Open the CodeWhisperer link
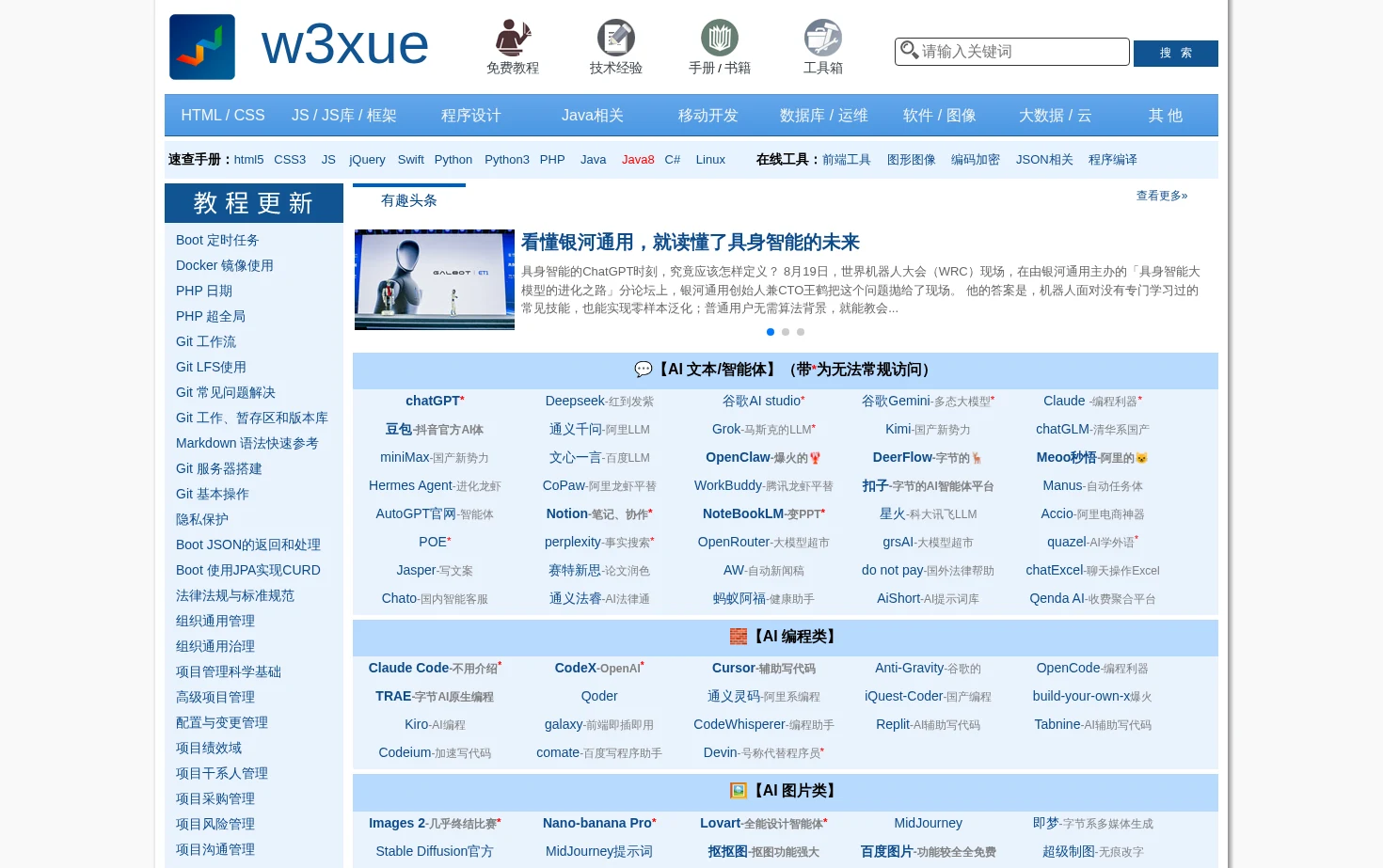The width and height of the screenshot is (1383, 868). click(763, 725)
